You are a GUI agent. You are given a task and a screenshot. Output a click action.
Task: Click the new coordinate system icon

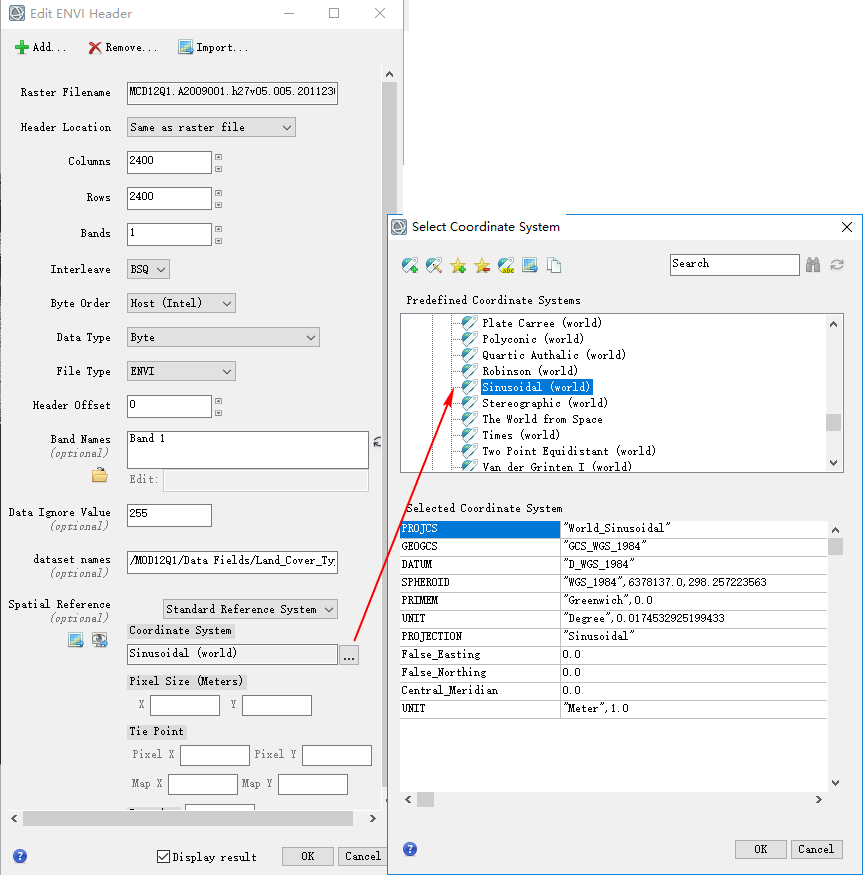point(410,266)
